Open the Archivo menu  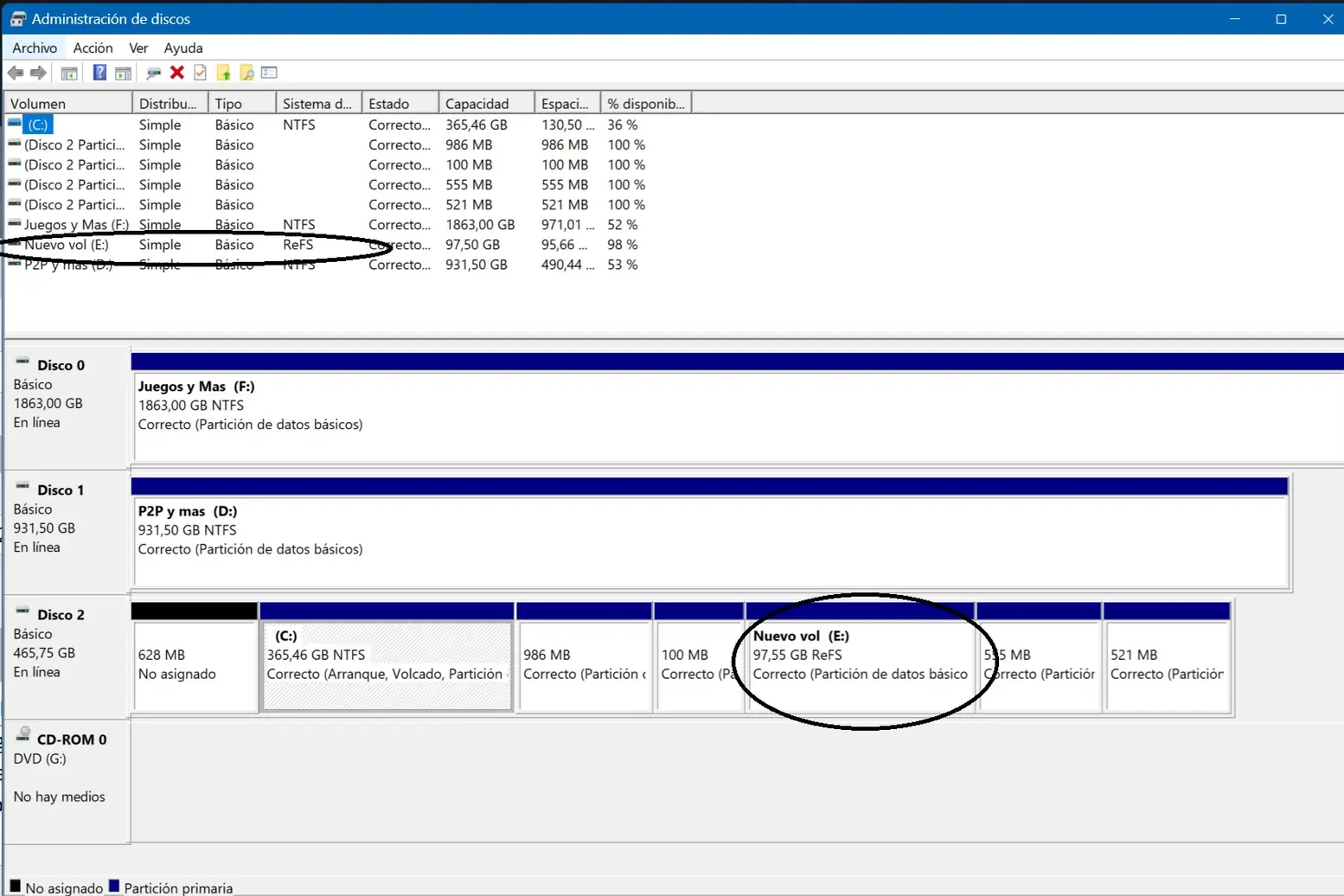[35, 48]
